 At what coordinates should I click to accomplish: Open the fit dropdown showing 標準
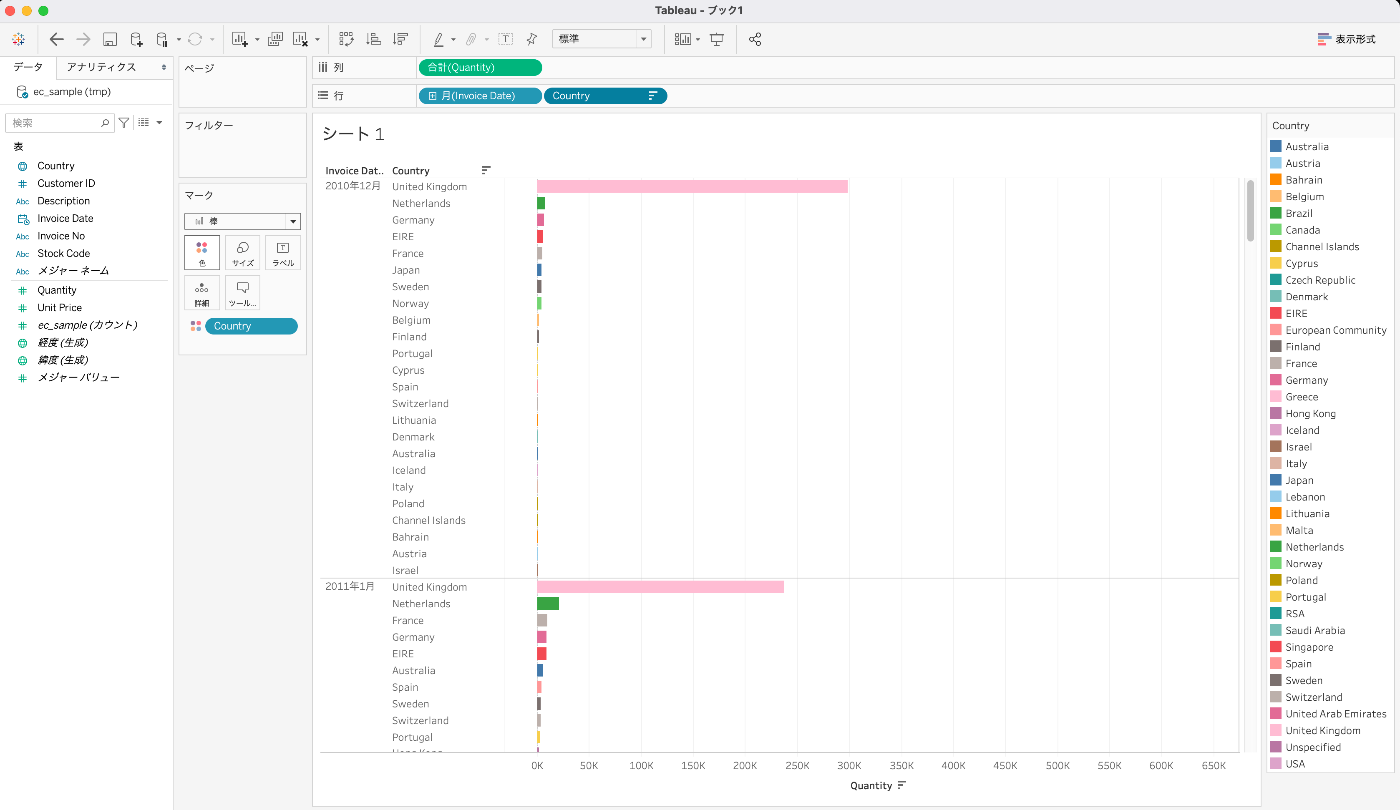tap(602, 39)
